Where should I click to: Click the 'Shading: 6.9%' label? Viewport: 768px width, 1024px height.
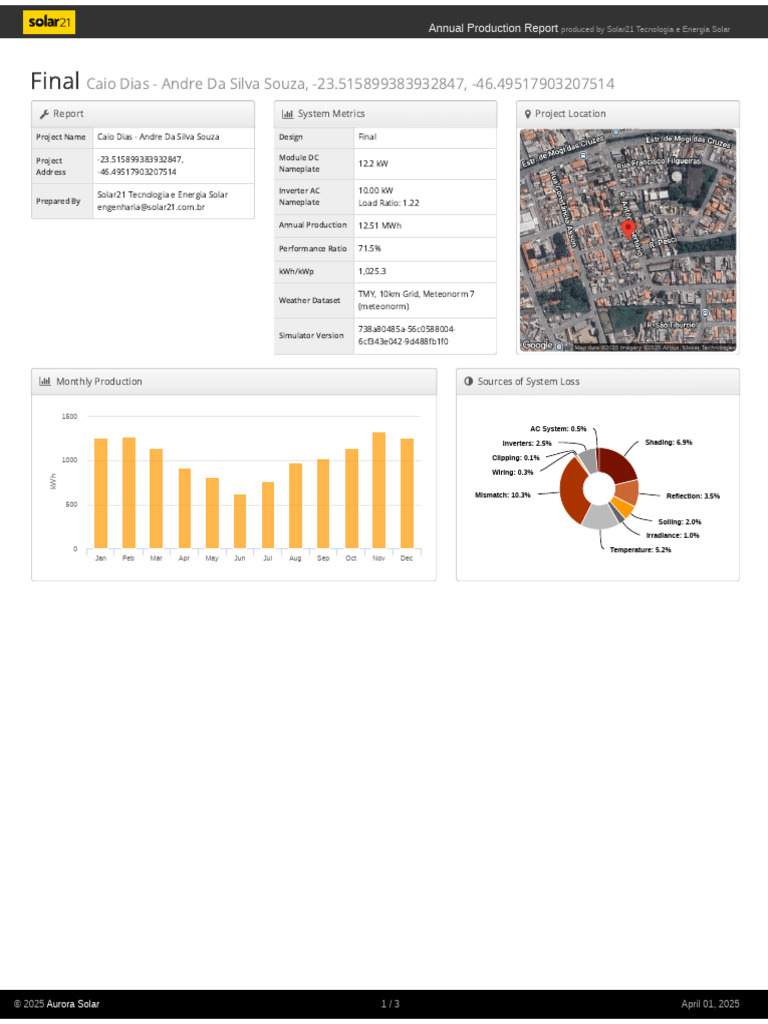(669, 443)
